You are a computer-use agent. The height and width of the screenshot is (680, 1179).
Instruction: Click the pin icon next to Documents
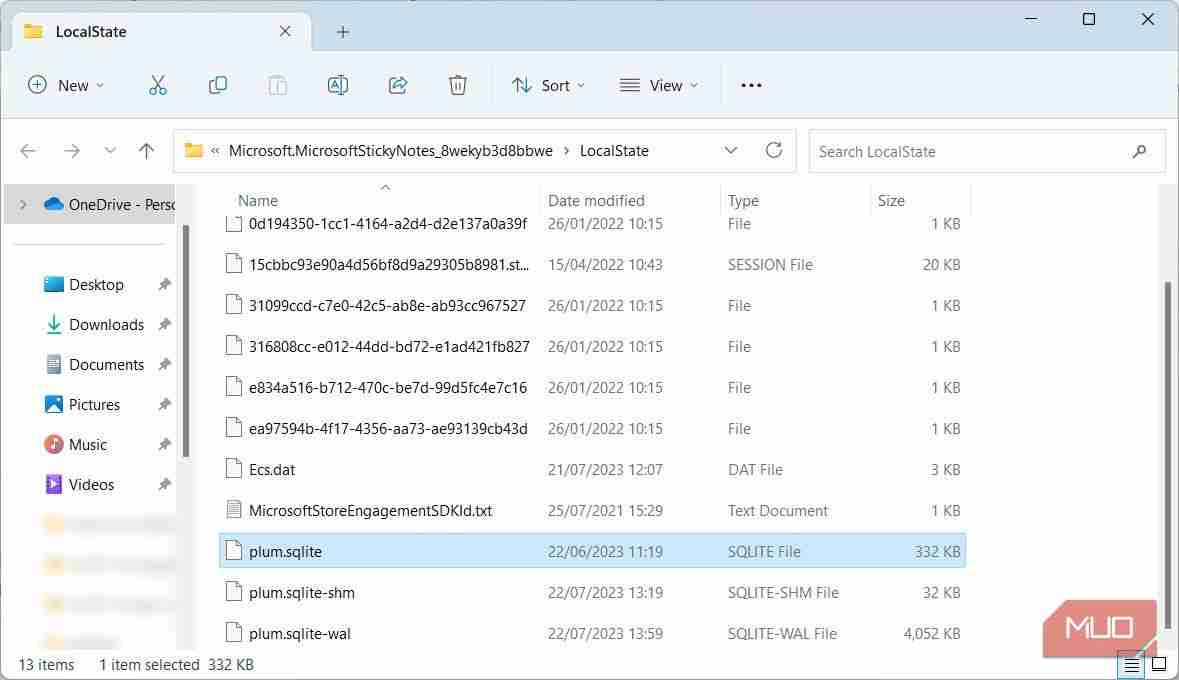[x=164, y=364]
